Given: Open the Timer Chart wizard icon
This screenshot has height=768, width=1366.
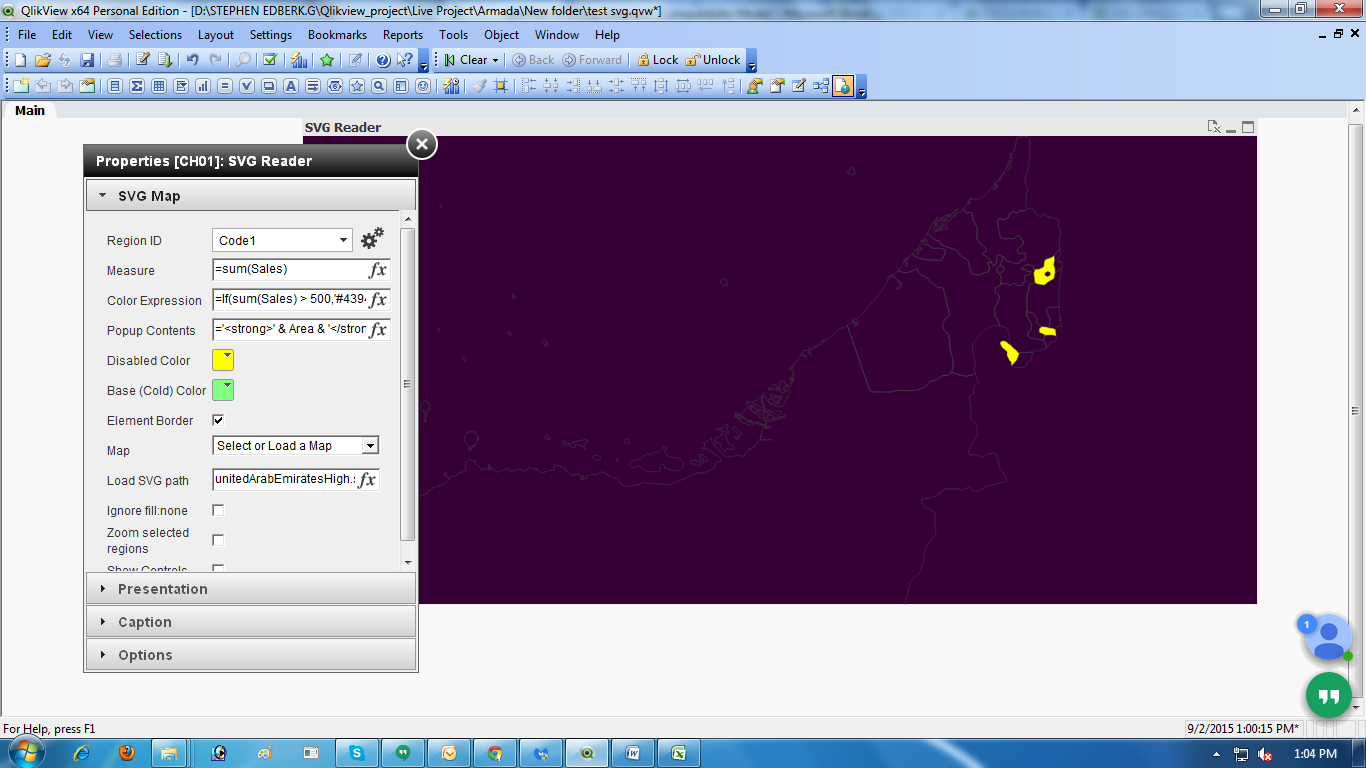Looking at the screenshot, I should (x=451, y=86).
